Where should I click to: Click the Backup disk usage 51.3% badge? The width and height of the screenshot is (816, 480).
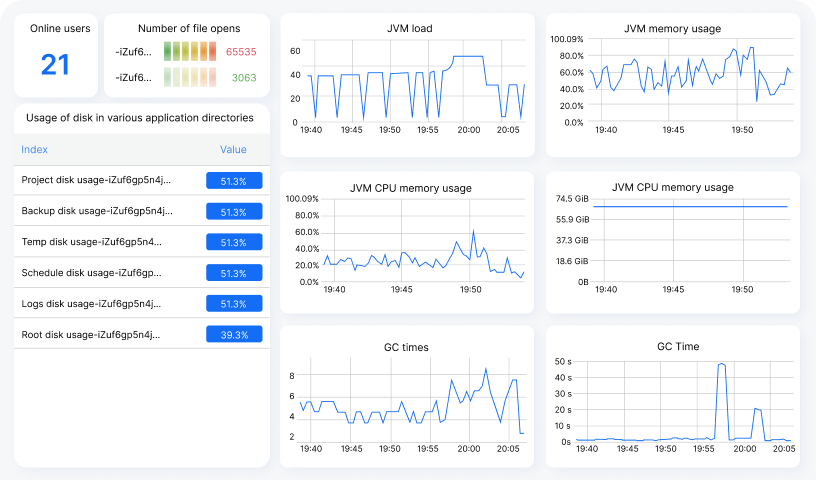233,212
